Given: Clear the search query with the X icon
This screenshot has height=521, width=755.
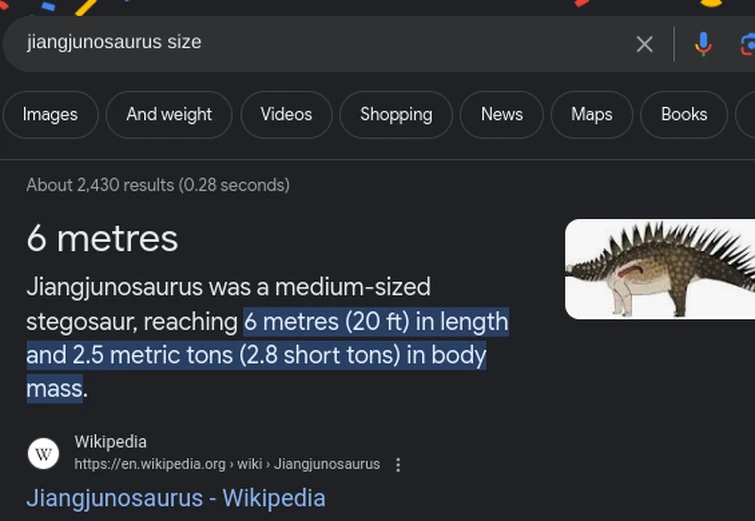Looking at the screenshot, I should [x=645, y=44].
